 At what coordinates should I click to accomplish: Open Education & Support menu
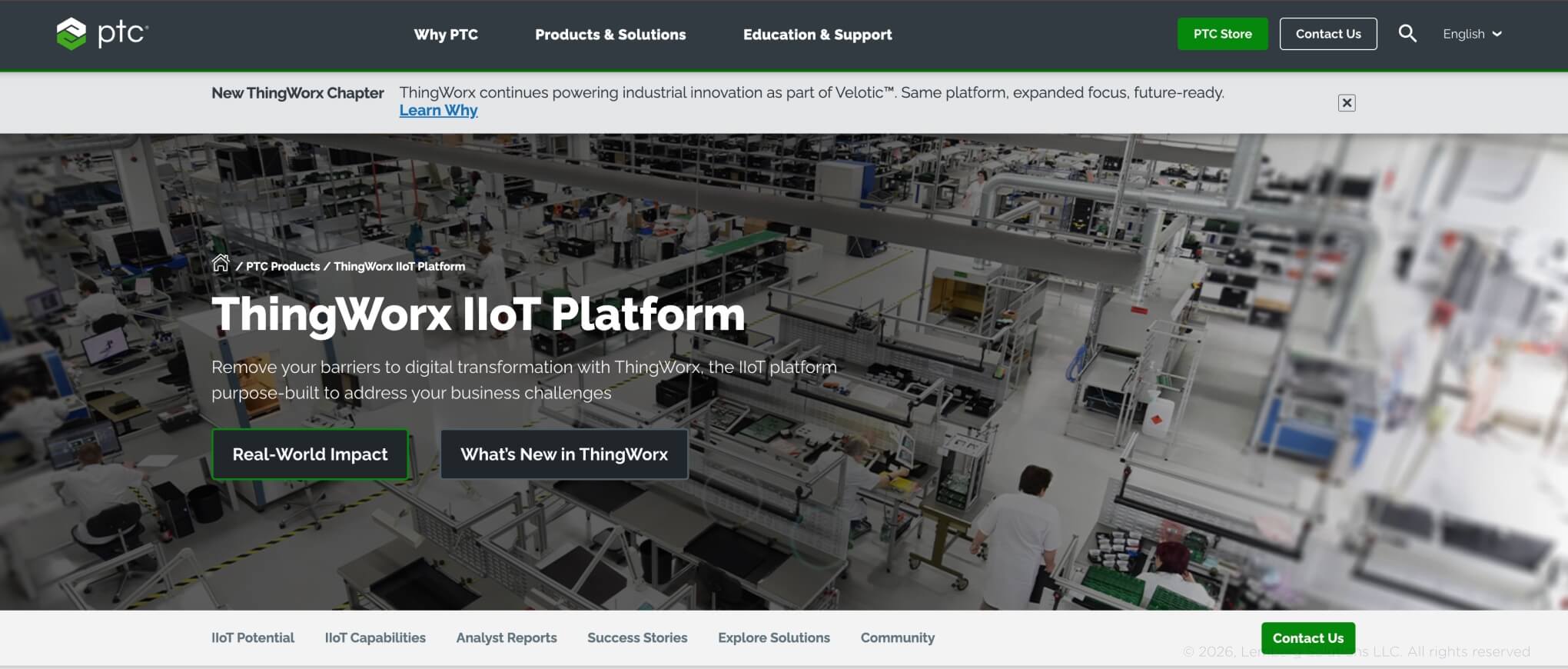(x=817, y=35)
